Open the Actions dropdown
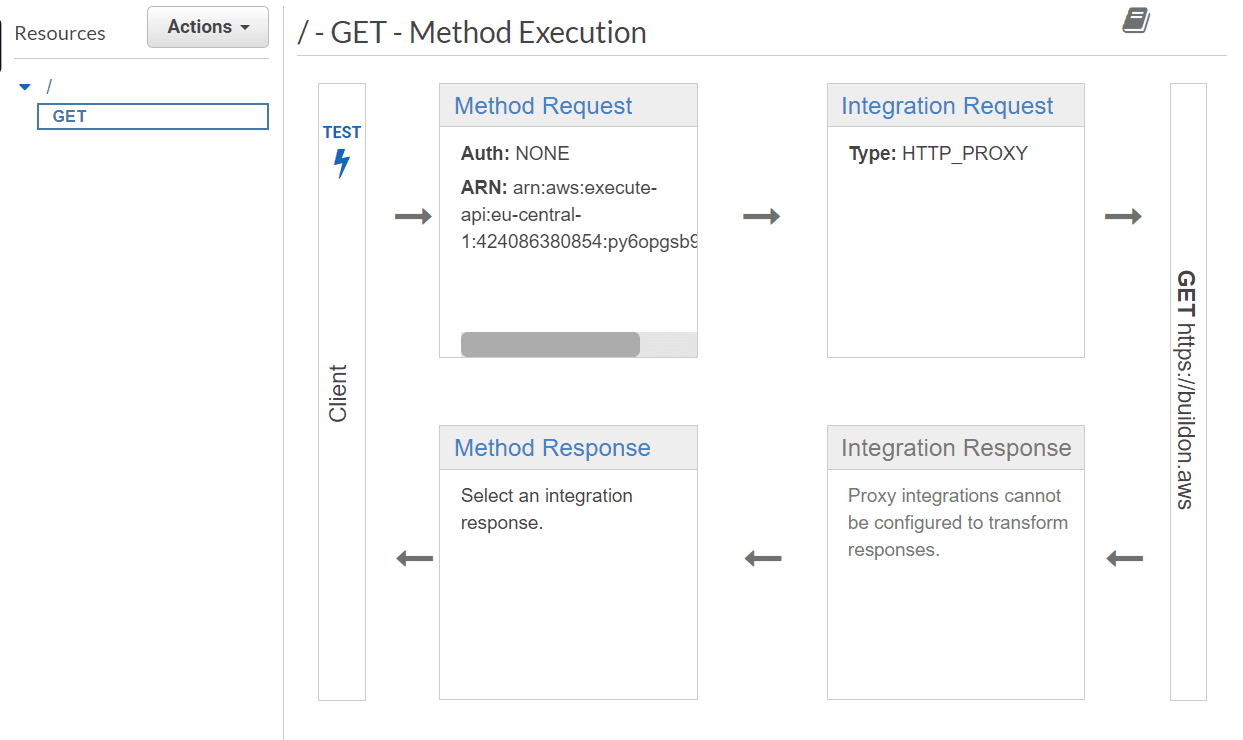The height and width of the screenshot is (740, 1243). pyautogui.click(x=208, y=27)
